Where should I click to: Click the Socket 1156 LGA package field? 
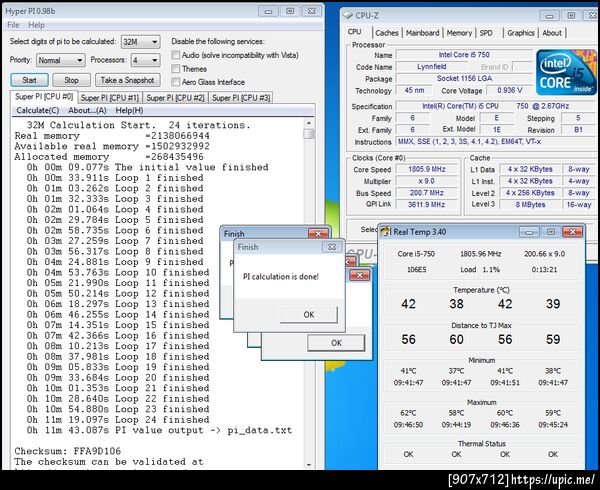(x=464, y=78)
